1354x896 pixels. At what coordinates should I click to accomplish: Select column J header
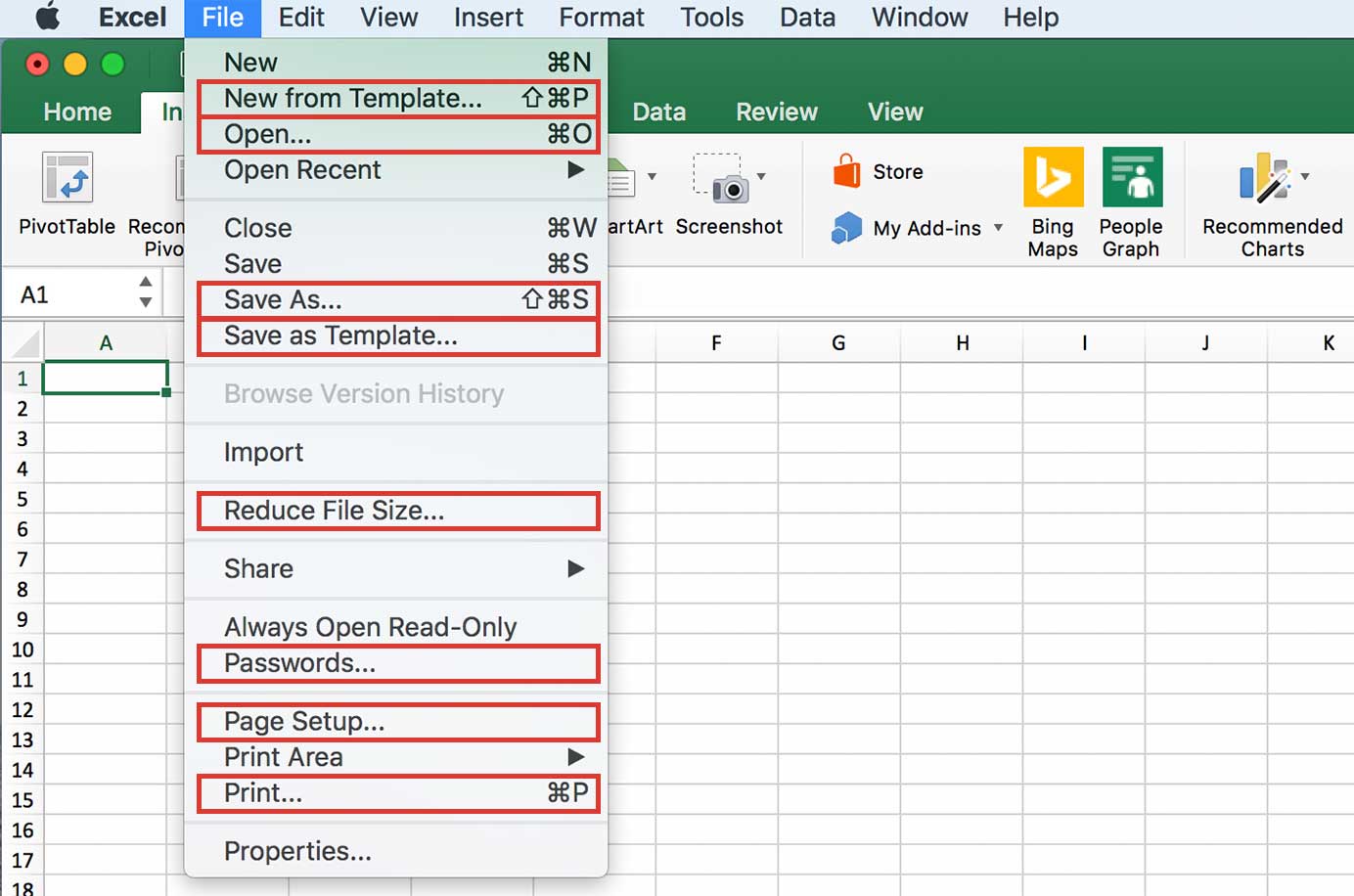(x=1205, y=343)
